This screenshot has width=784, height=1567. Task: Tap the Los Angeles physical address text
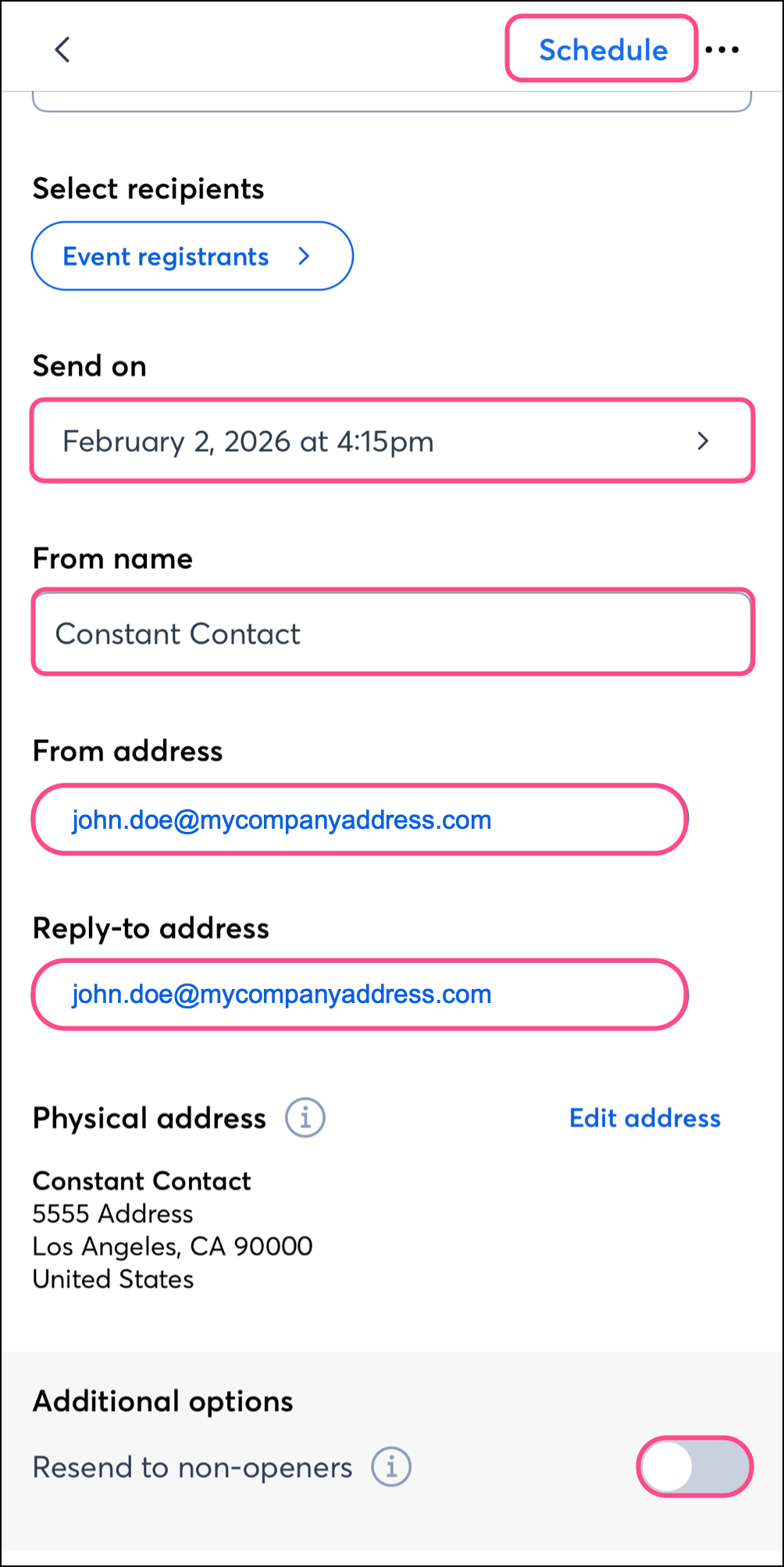pos(173,1247)
